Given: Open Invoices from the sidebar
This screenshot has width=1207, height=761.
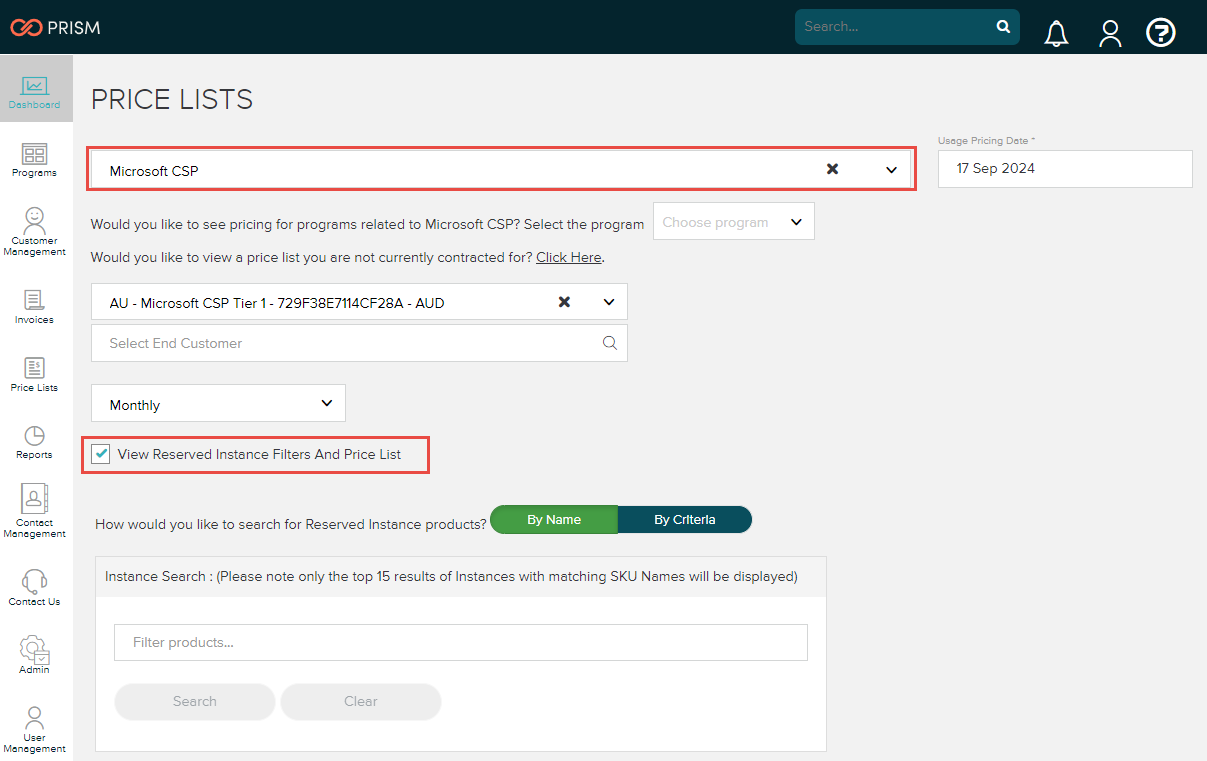Looking at the screenshot, I should click(34, 307).
